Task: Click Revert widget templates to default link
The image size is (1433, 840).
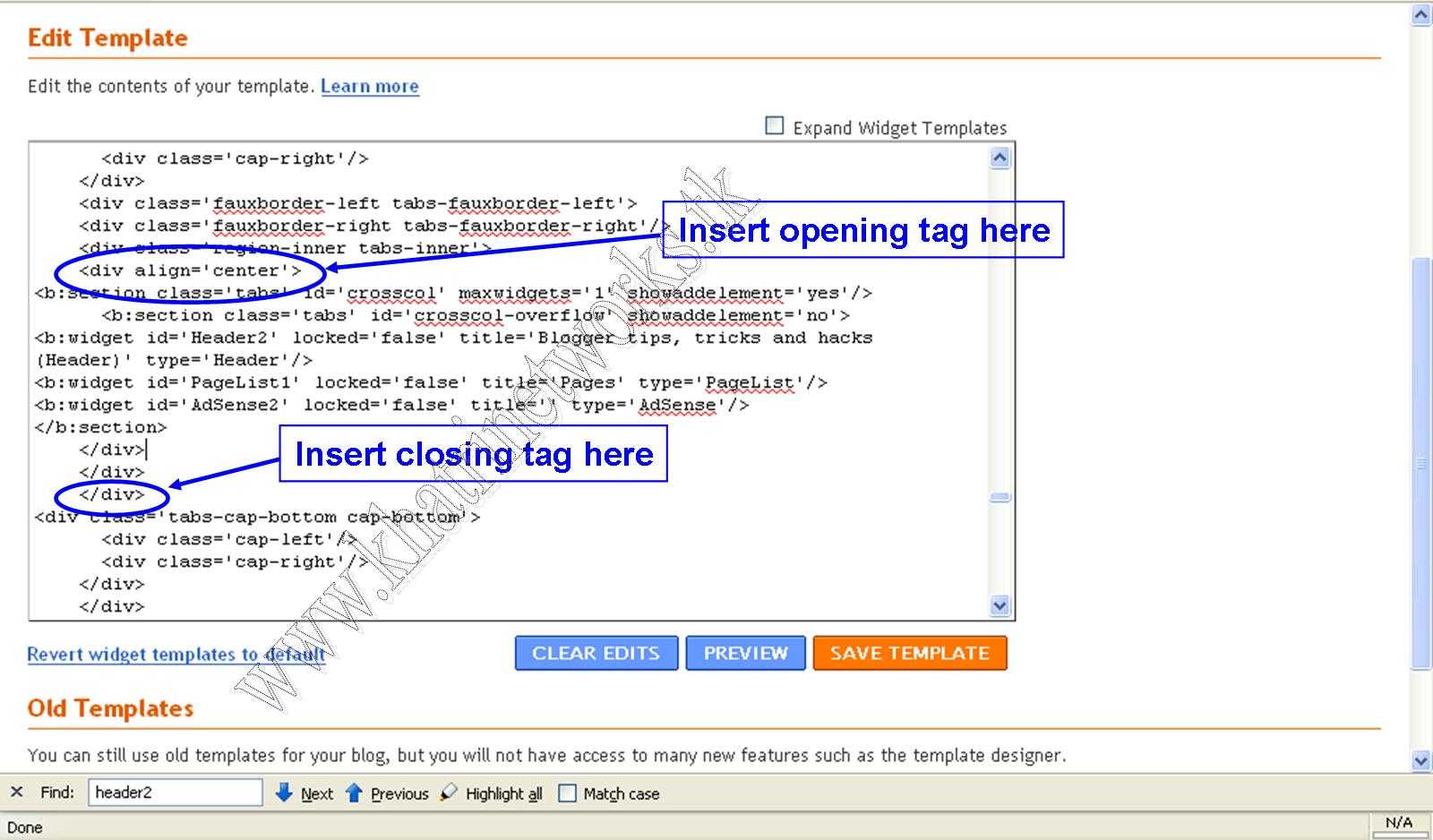Action: click(x=176, y=654)
